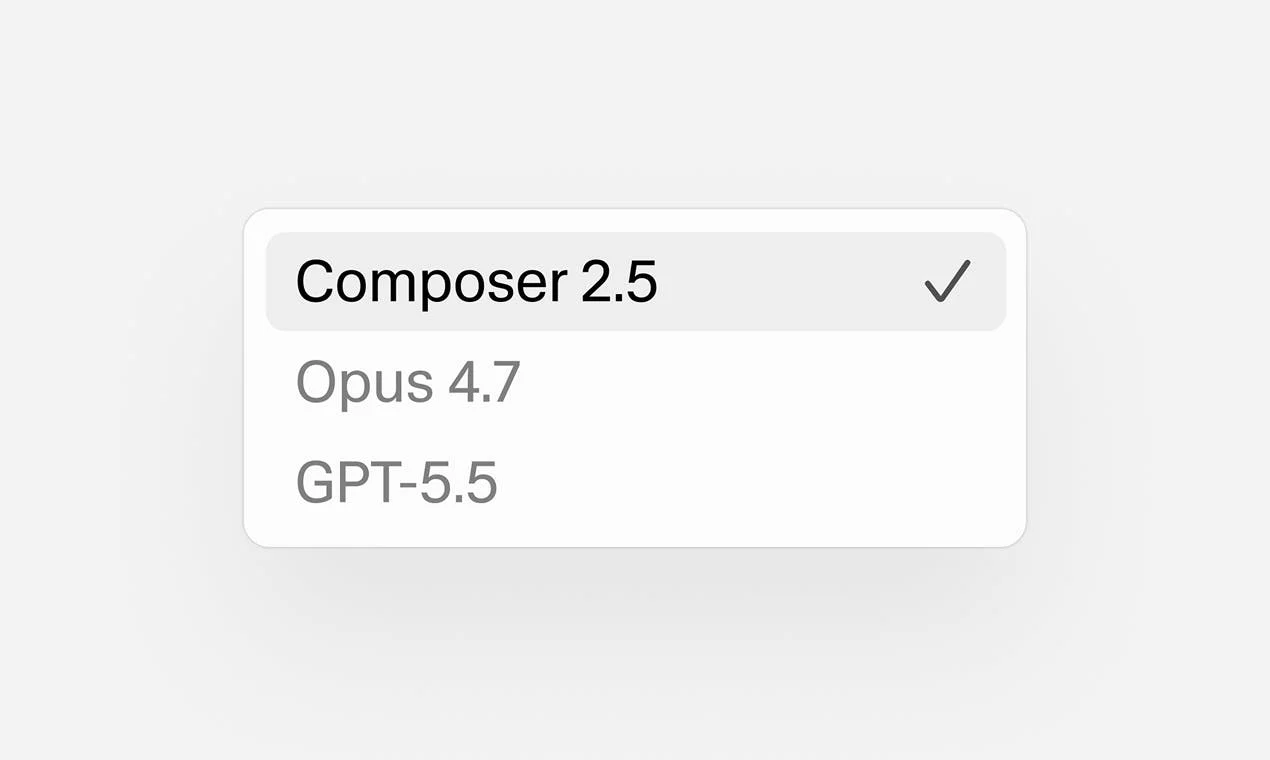
Task: Click the Opus 4.7 text
Action: coord(408,383)
